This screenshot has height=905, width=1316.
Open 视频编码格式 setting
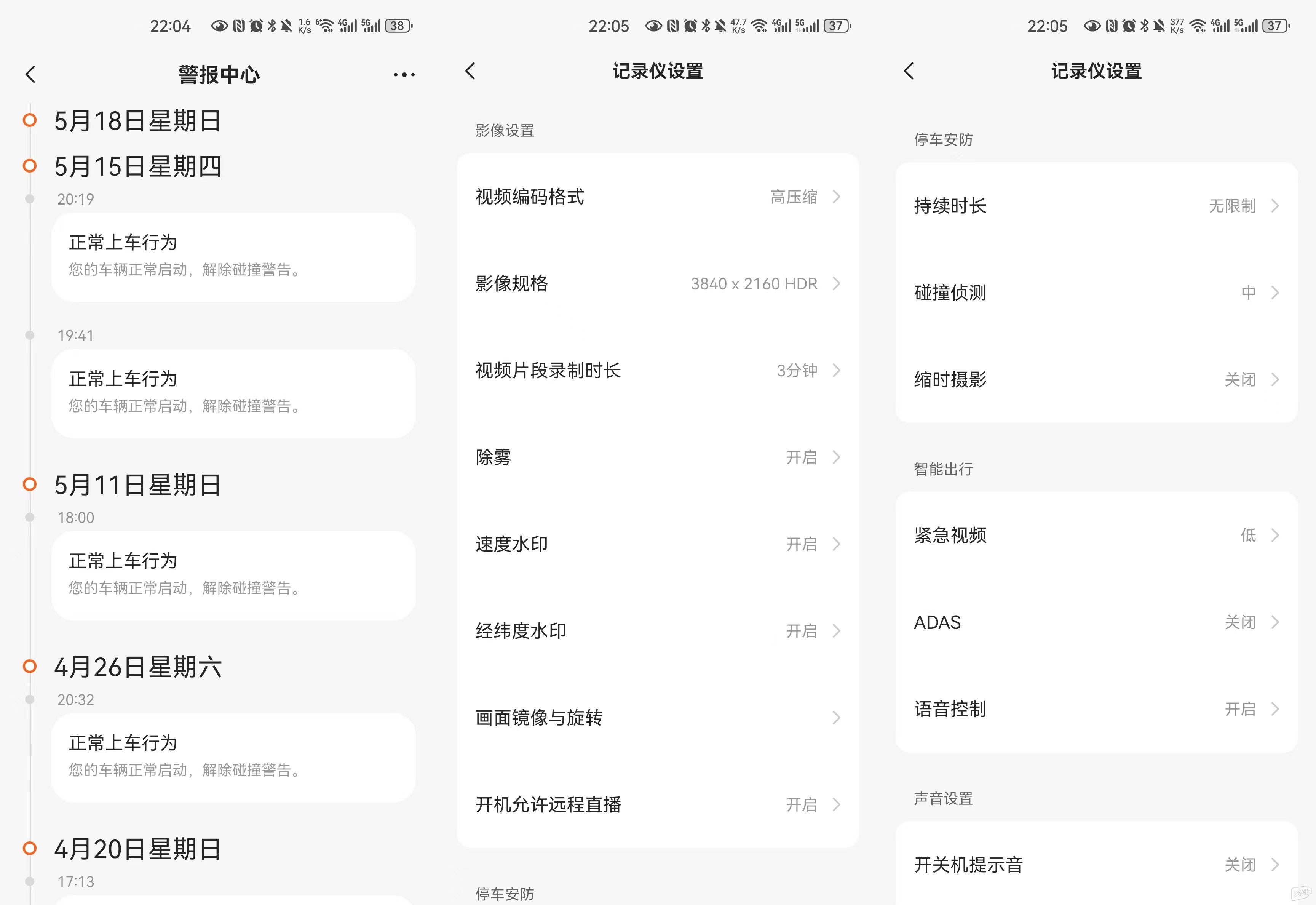658,197
